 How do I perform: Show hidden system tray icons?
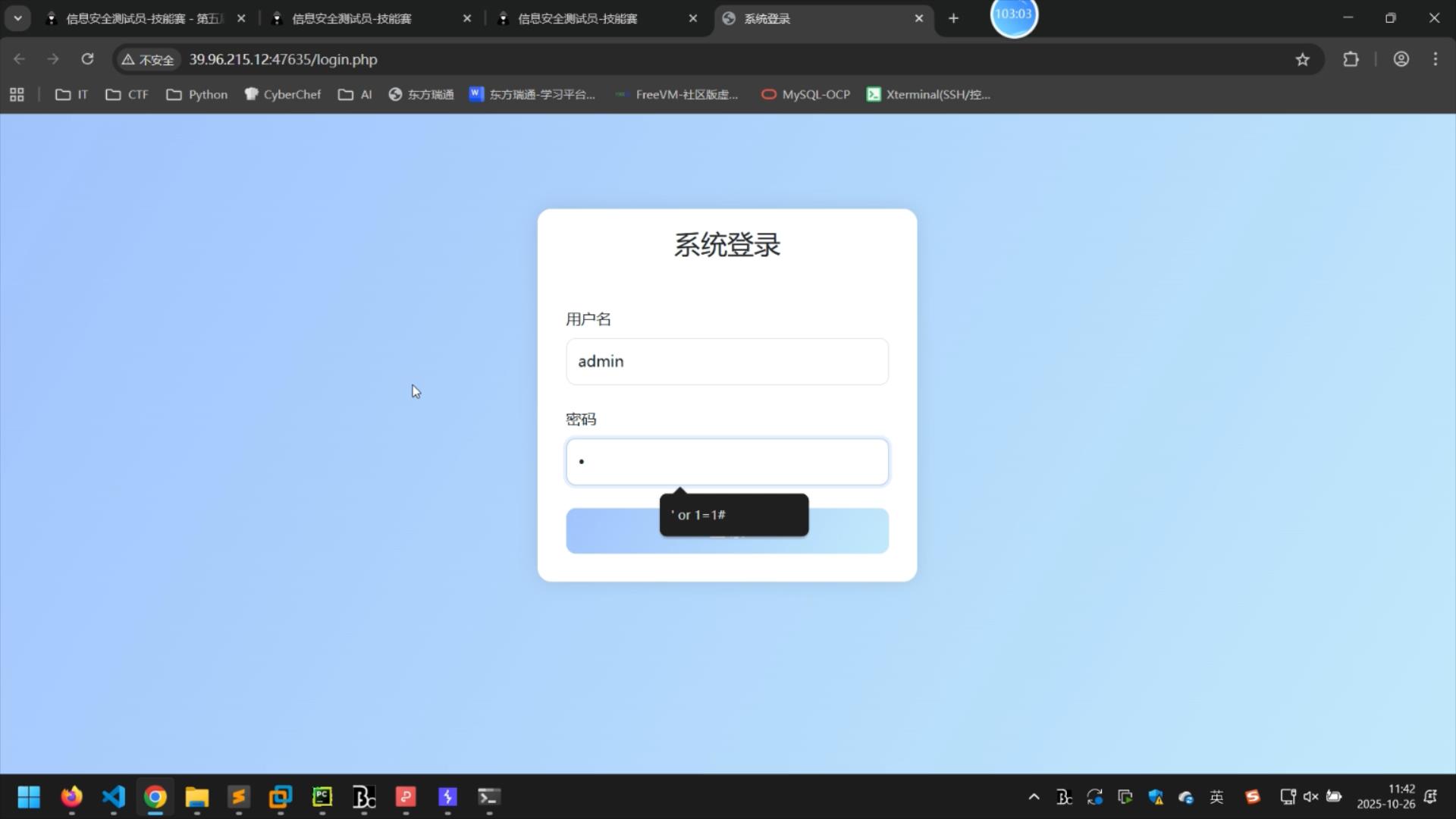coord(1034,797)
